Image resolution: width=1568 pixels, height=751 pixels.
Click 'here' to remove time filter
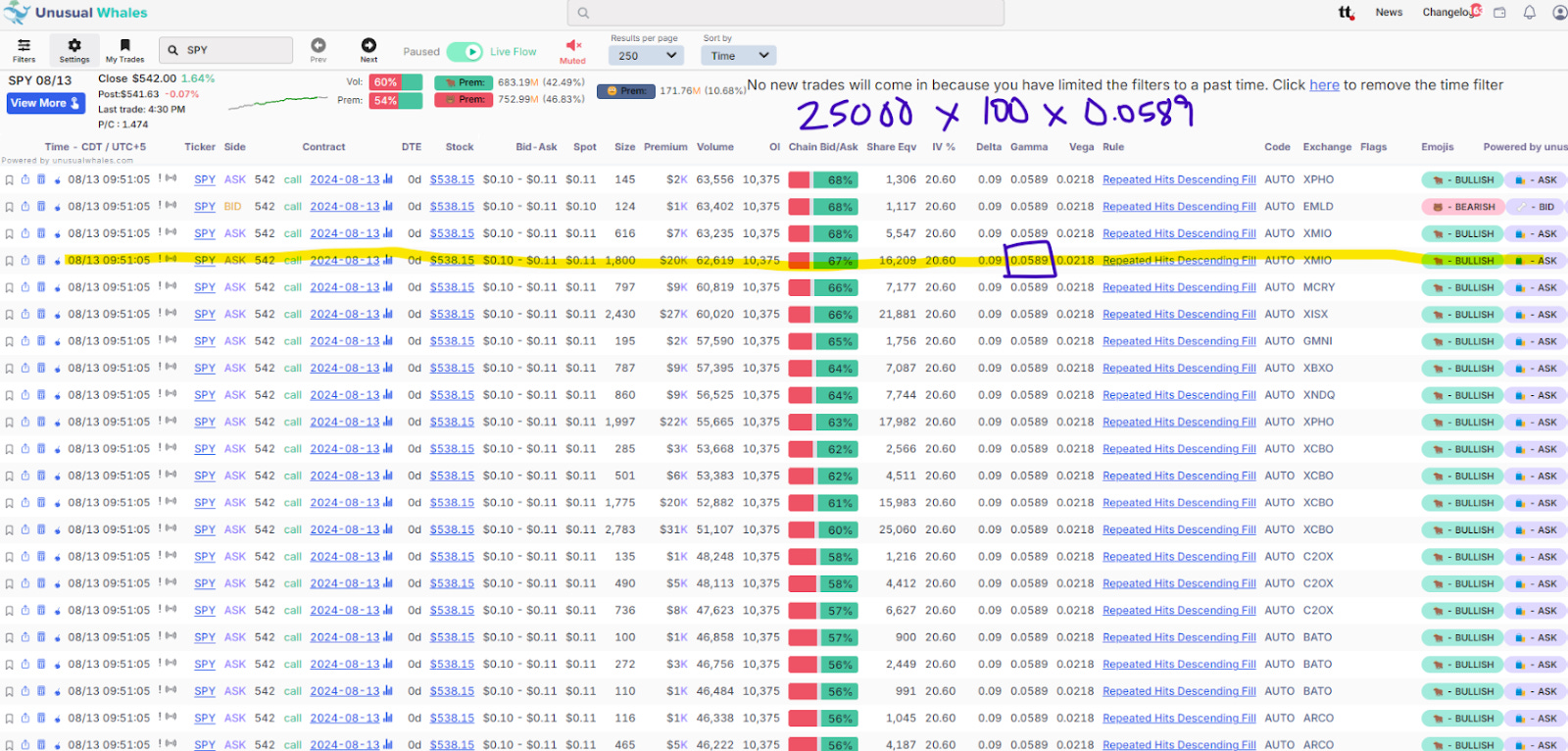click(x=1324, y=85)
